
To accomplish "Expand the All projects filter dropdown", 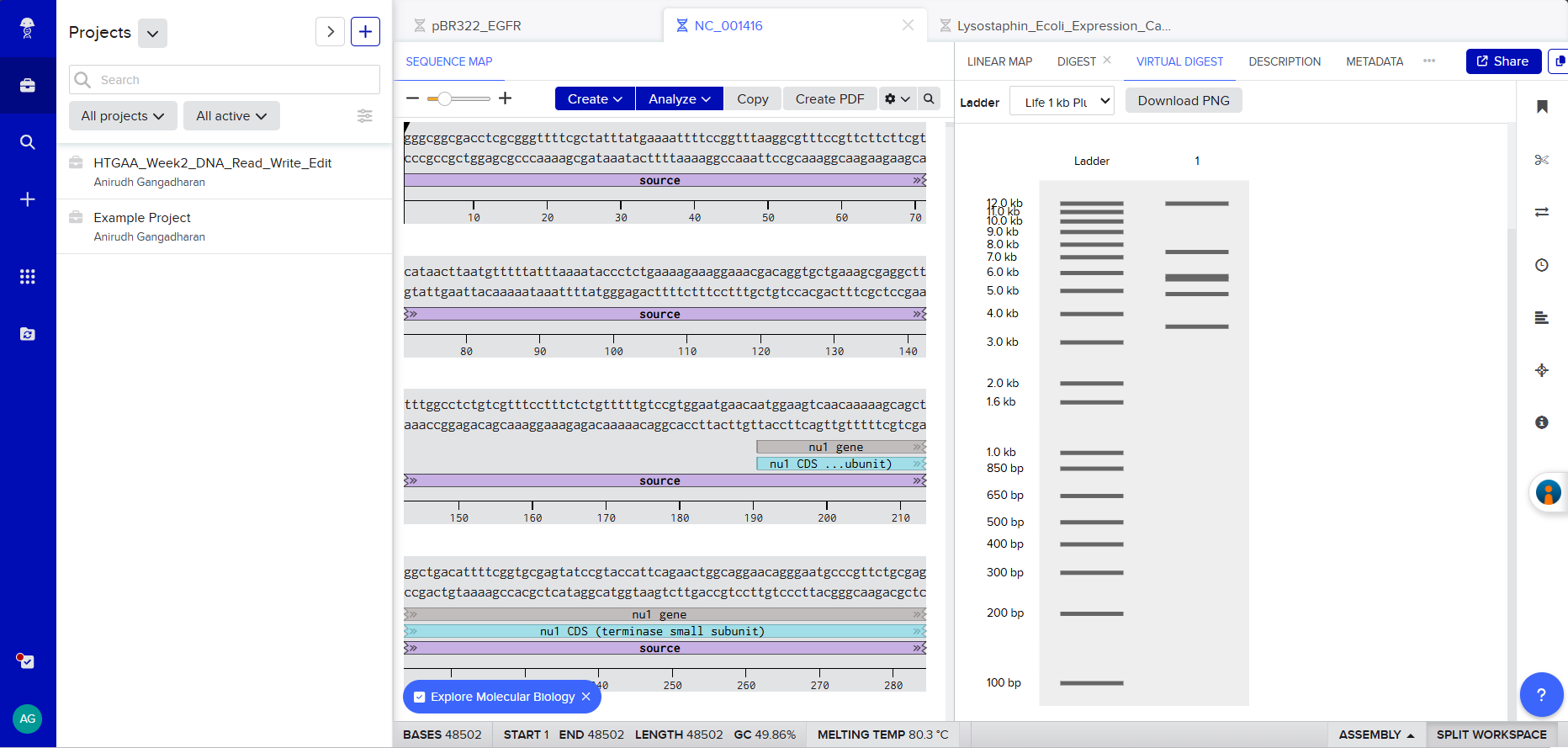I will click(x=123, y=116).
